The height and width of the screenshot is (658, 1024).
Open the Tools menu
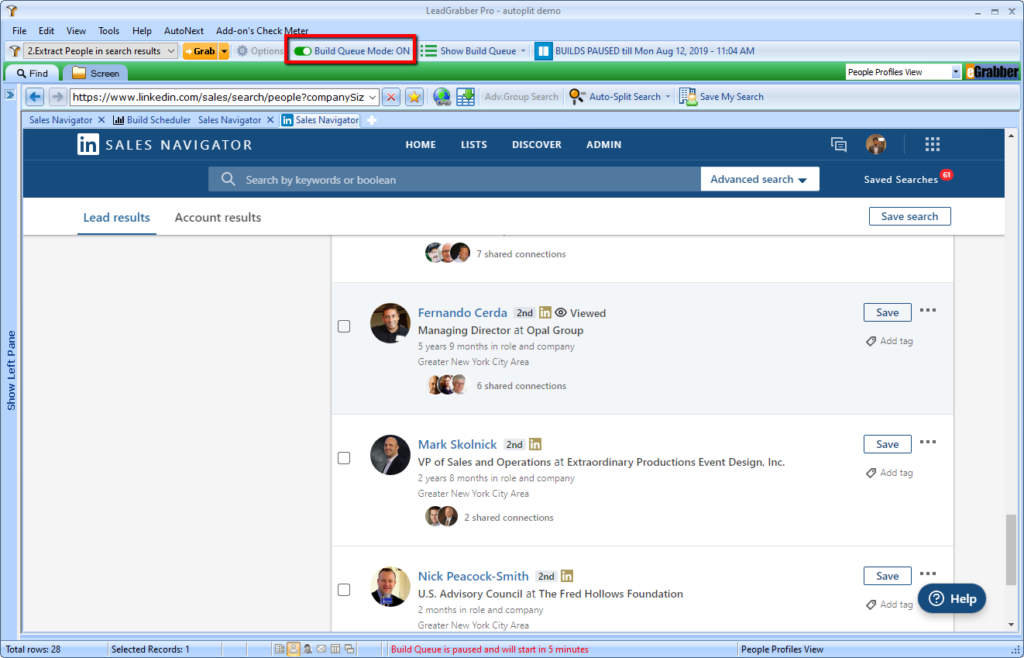coord(108,31)
